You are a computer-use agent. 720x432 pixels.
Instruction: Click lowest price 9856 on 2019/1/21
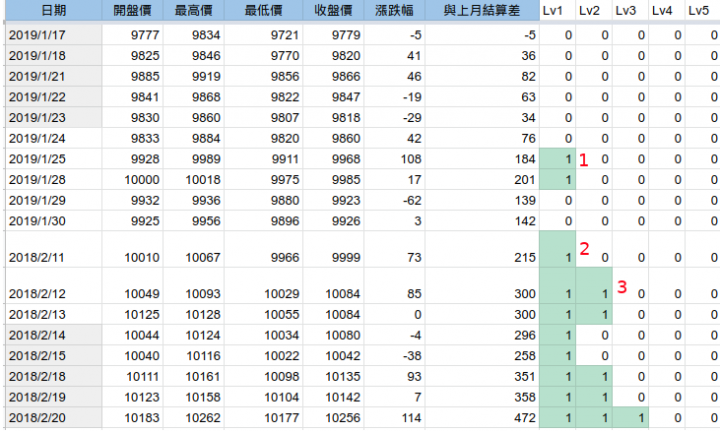coord(263,76)
